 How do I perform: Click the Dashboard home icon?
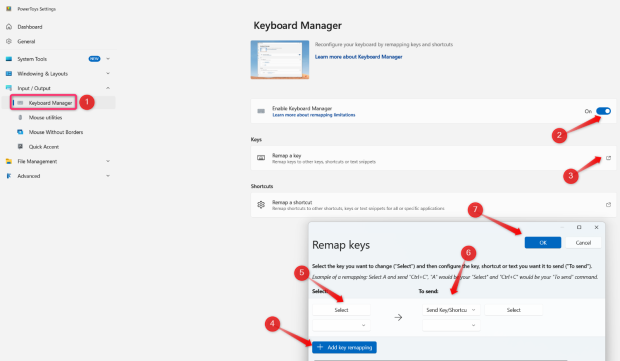pyautogui.click(x=9, y=27)
